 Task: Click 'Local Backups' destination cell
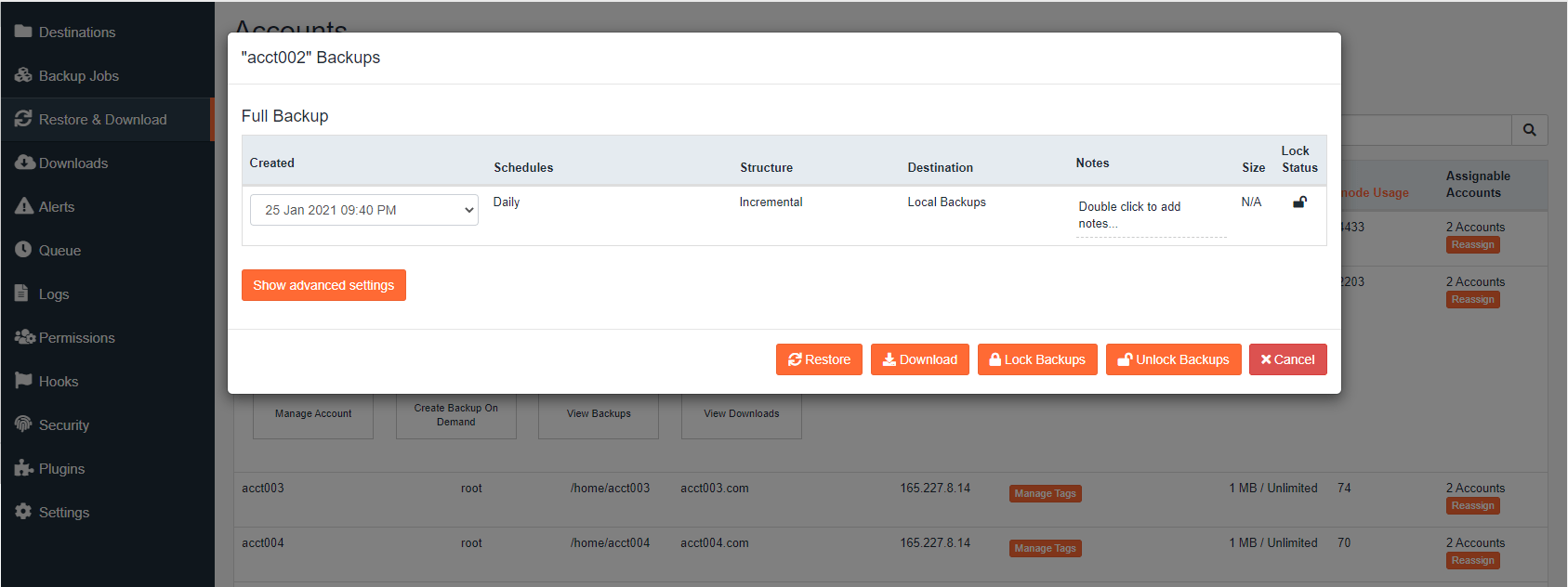tap(947, 202)
